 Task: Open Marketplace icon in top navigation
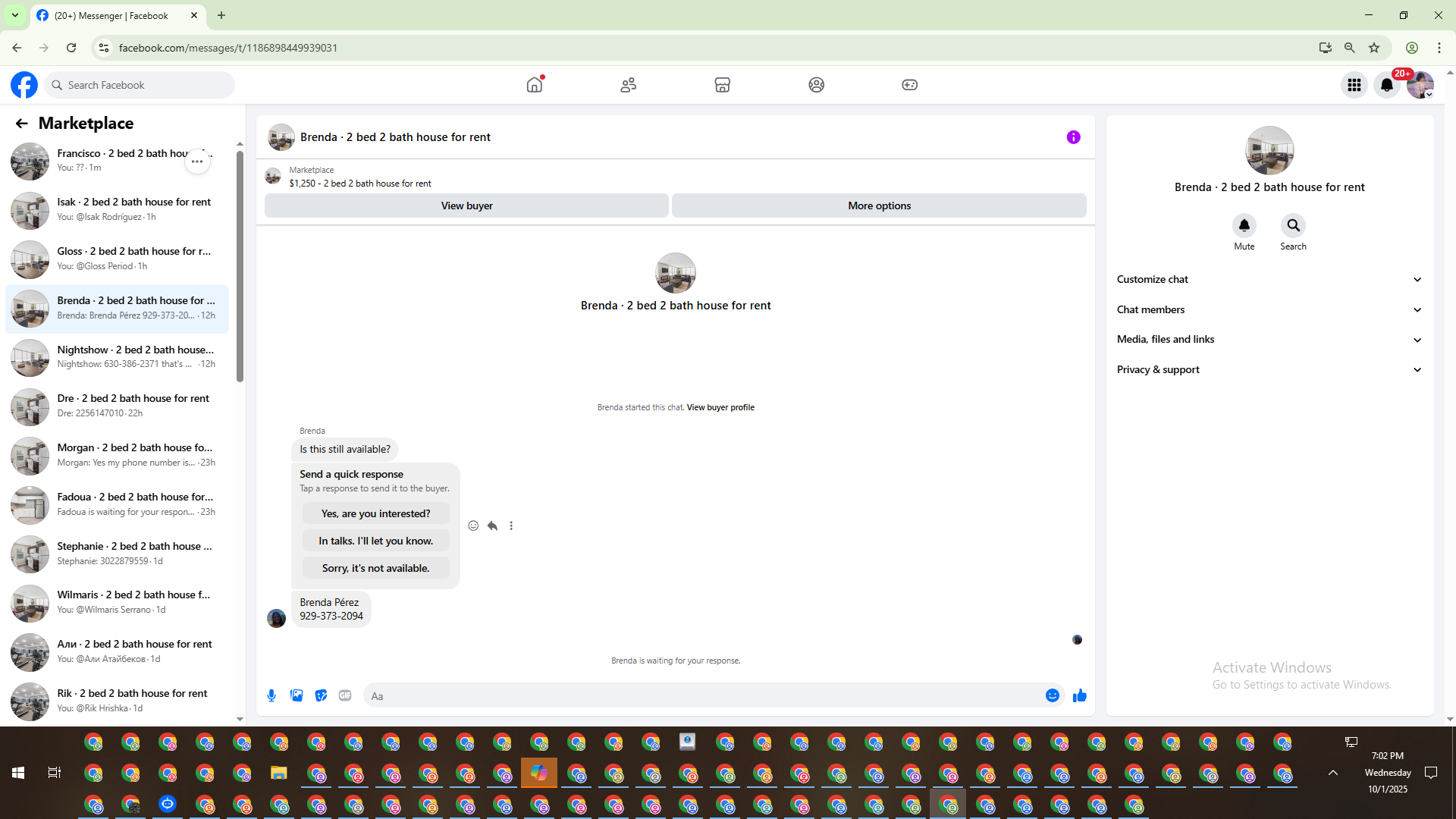tap(723, 85)
